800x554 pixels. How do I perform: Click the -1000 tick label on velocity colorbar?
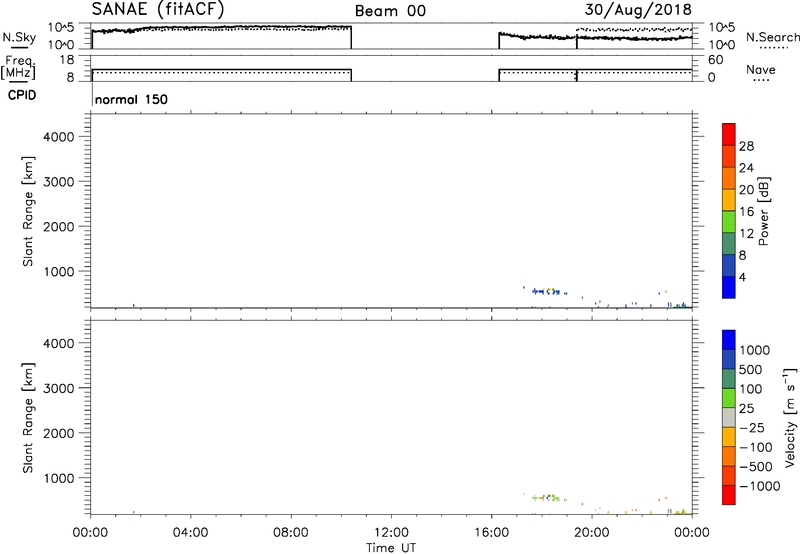759,486
